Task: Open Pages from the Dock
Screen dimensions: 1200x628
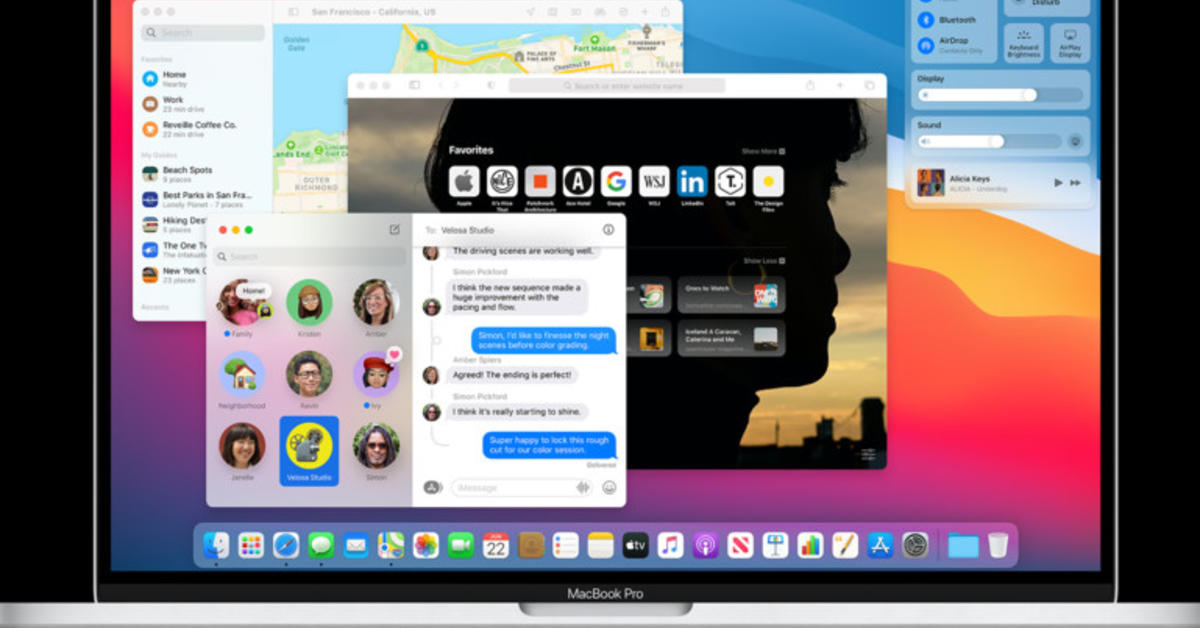Action: [x=846, y=545]
